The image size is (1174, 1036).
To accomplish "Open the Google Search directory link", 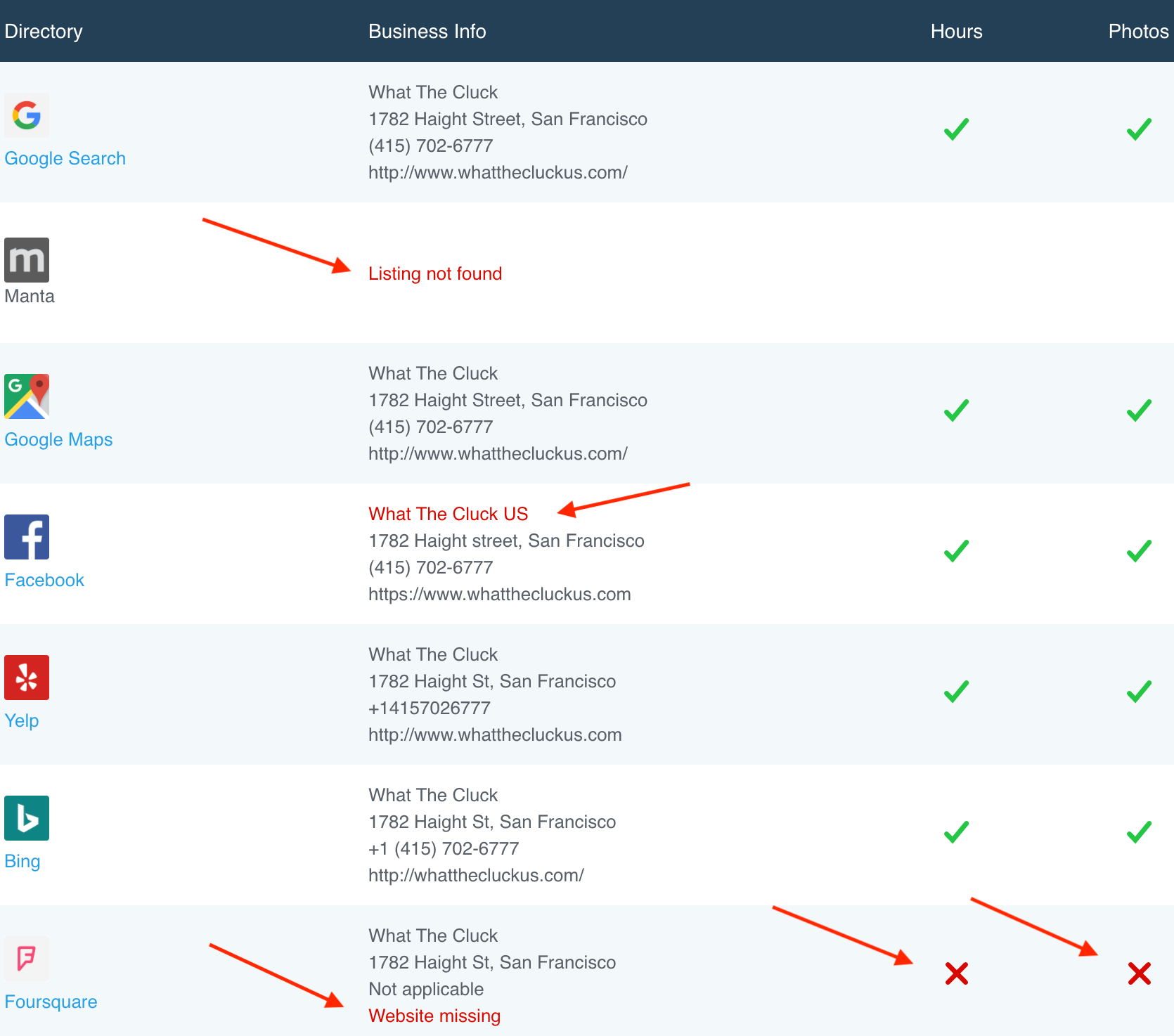I will (65, 159).
